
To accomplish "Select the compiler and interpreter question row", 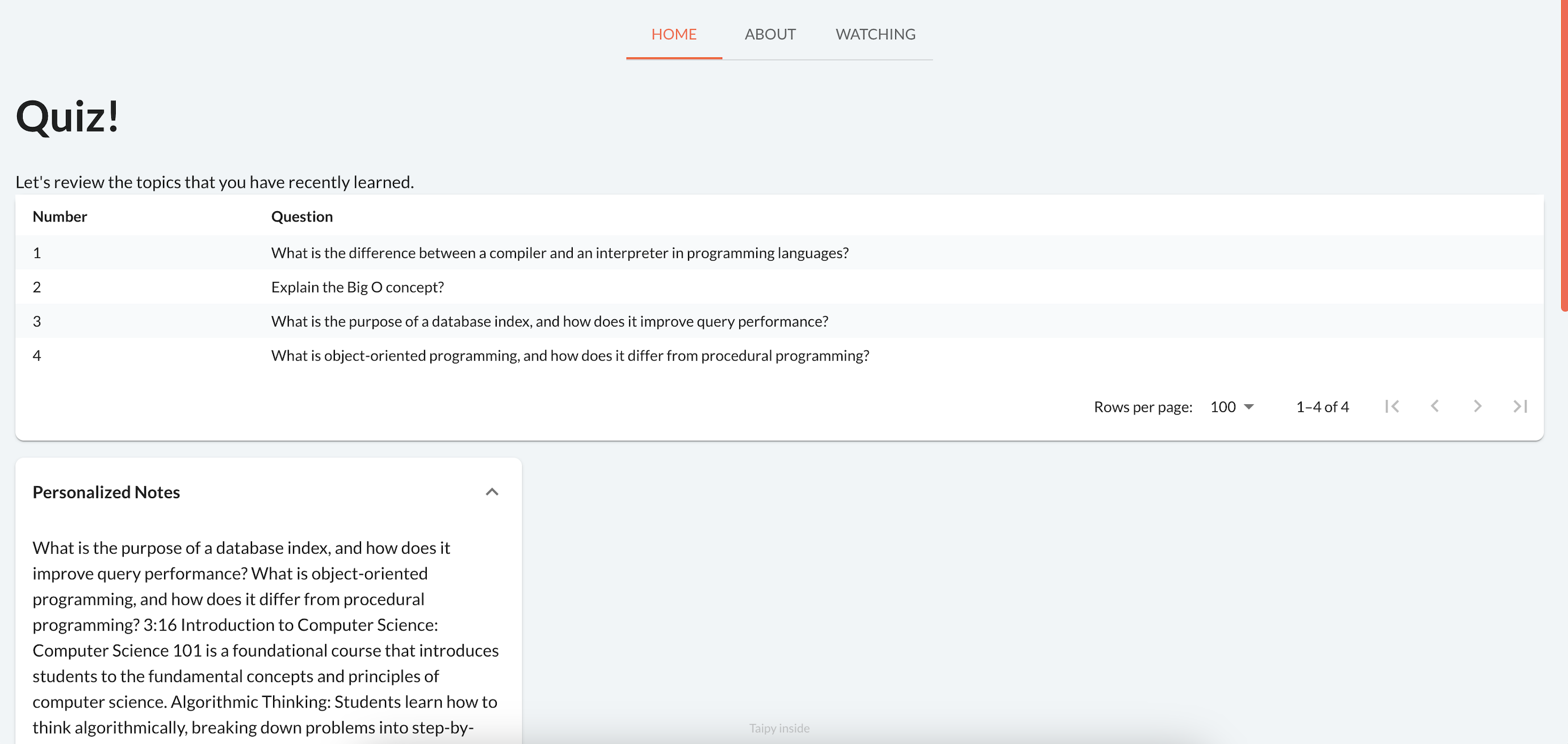I will [x=559, y=253].
